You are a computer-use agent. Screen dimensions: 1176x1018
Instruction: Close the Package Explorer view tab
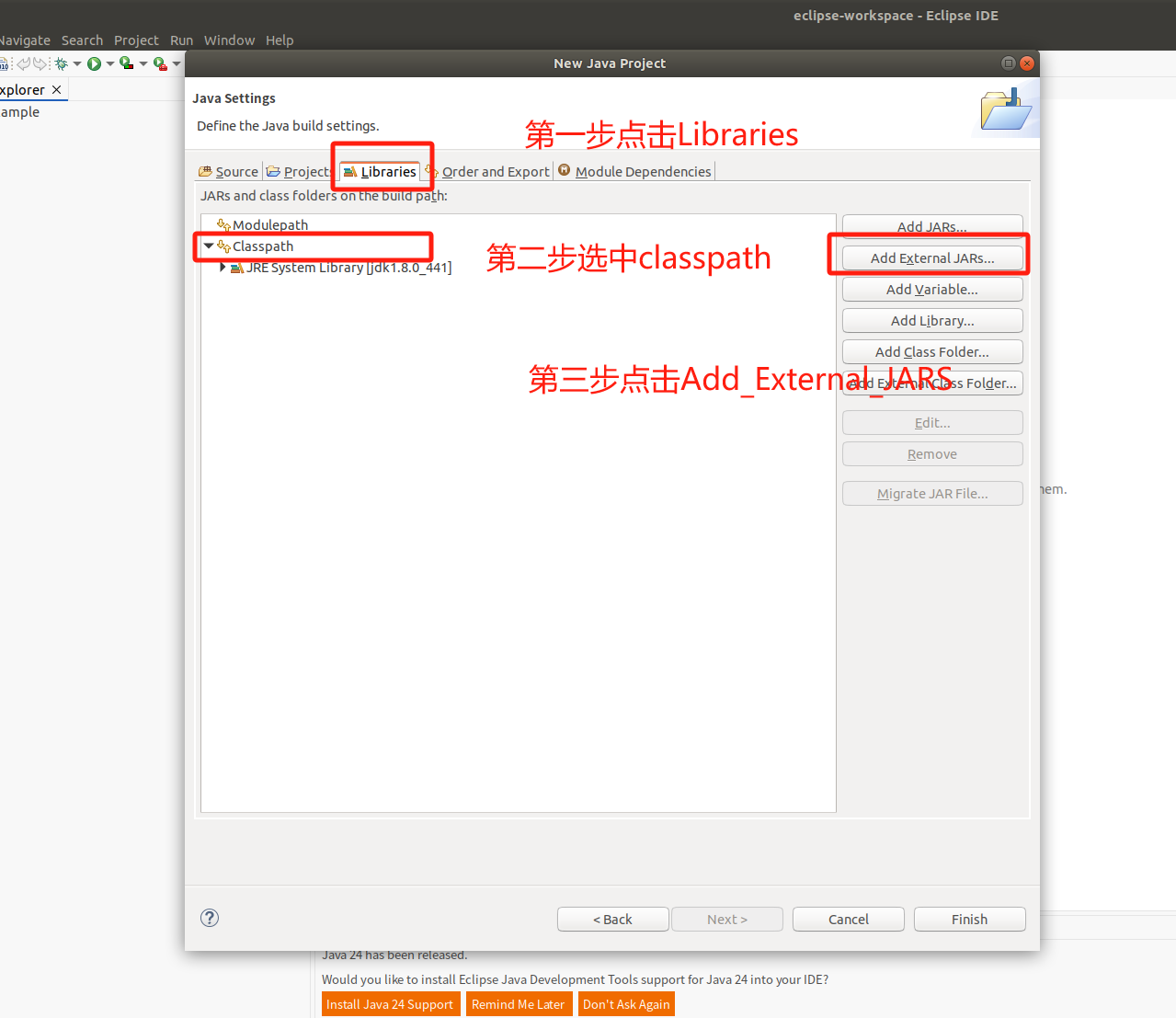coord(56,89)
